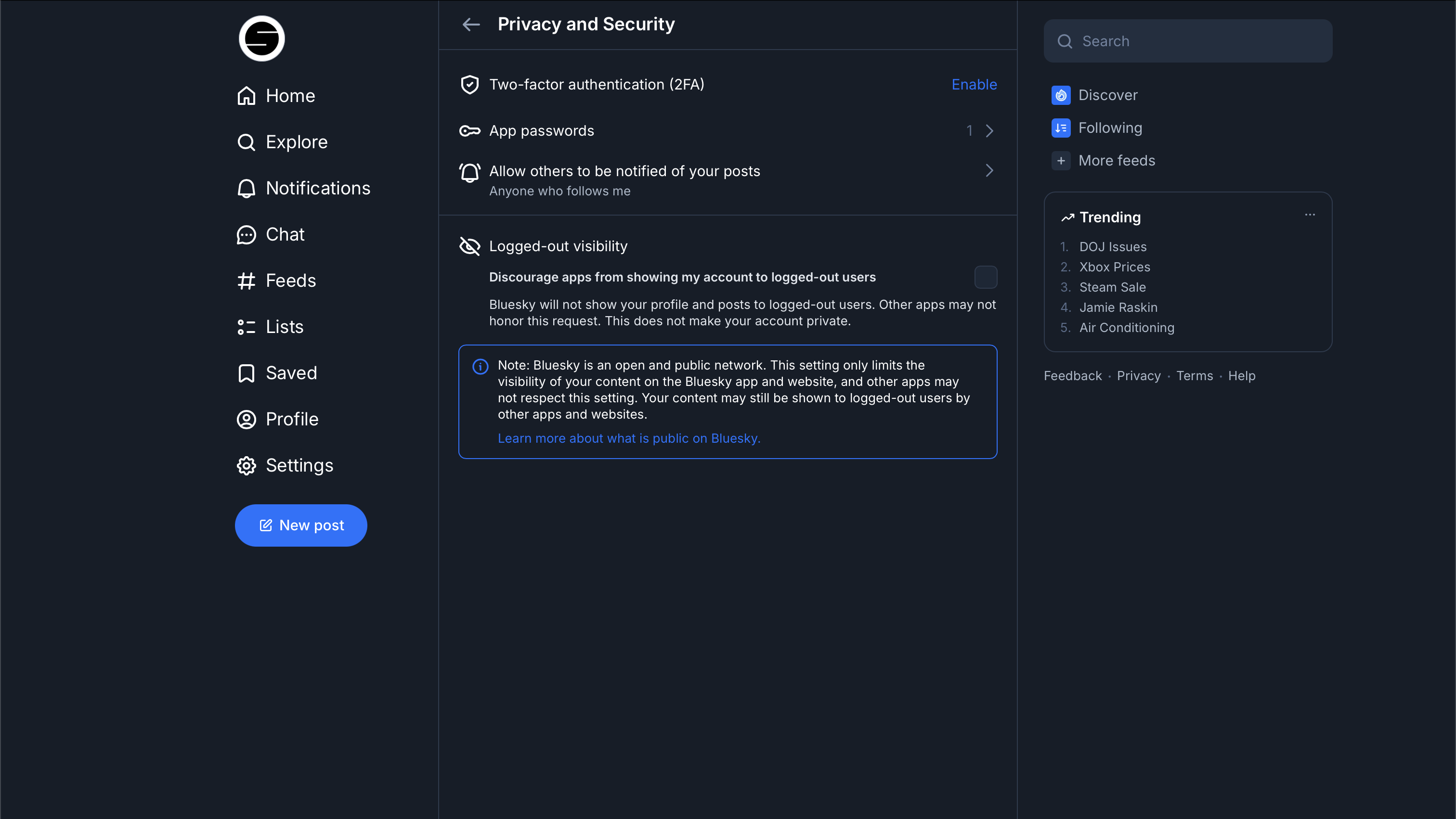Enable two-factor authentication

point(974,85)
